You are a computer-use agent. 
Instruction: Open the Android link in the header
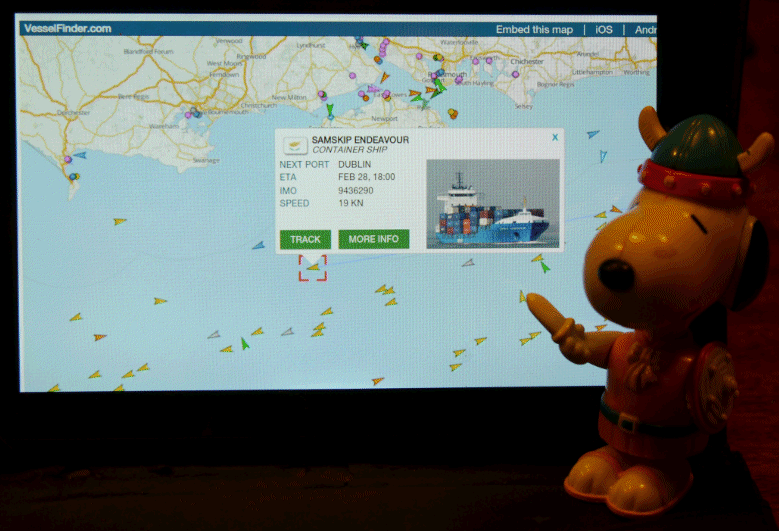645,29
